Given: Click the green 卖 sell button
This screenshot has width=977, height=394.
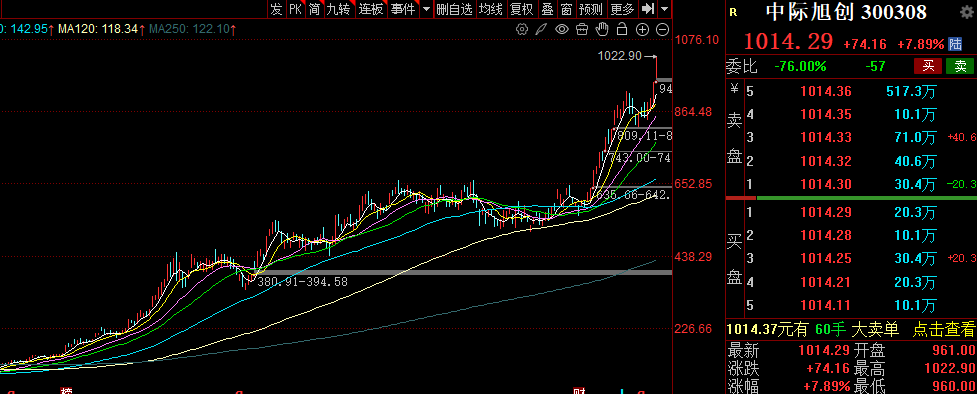Looking at the screenshot, I should (960, 65).
